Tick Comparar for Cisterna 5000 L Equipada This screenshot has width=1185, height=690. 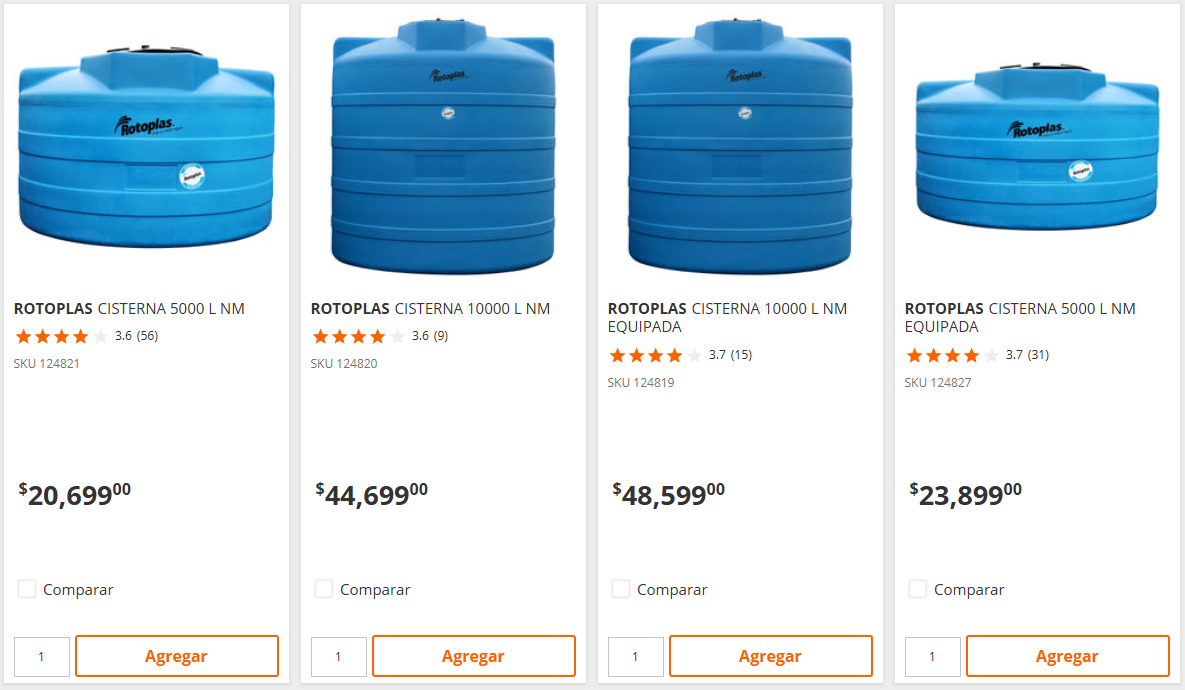(x=918, y=589)
